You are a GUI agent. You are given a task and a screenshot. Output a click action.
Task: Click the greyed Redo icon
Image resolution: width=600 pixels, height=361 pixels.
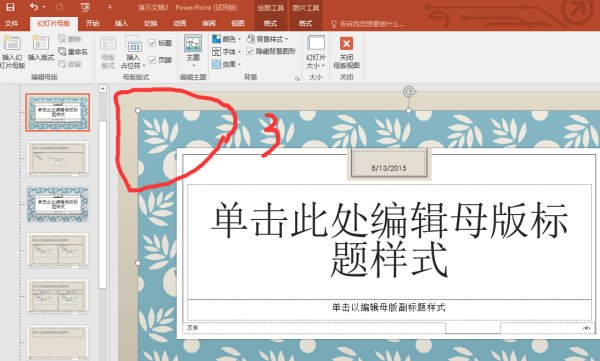(59, 7)
